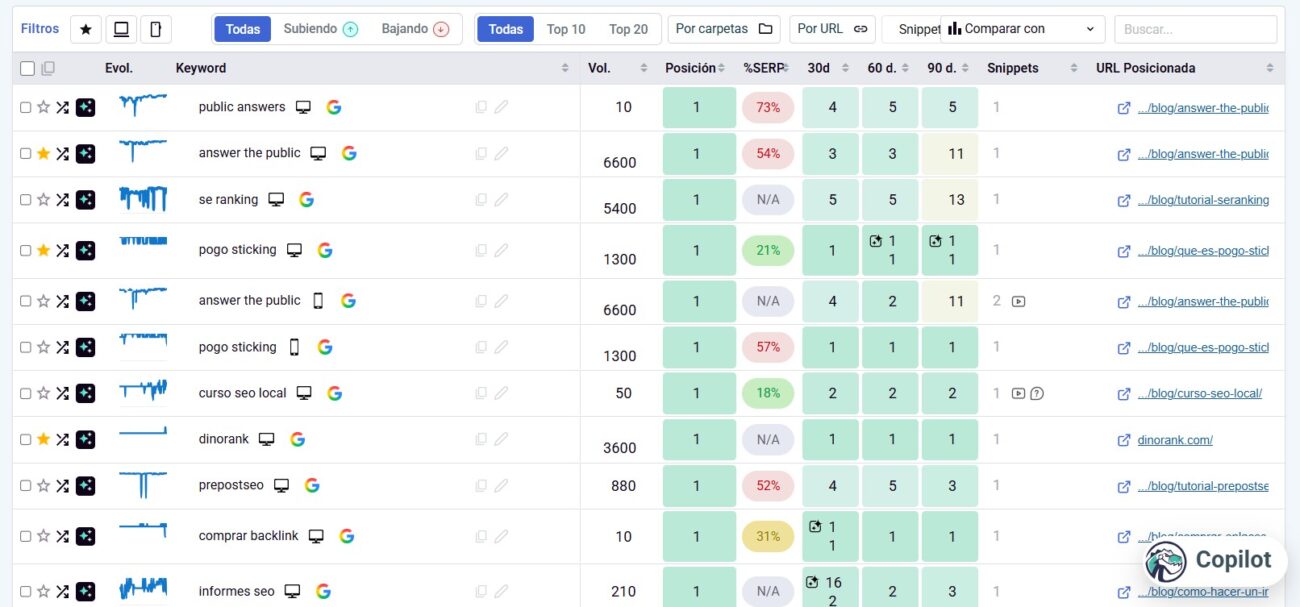
Task: Click the favorites star filter button
Action: point(85,29)
